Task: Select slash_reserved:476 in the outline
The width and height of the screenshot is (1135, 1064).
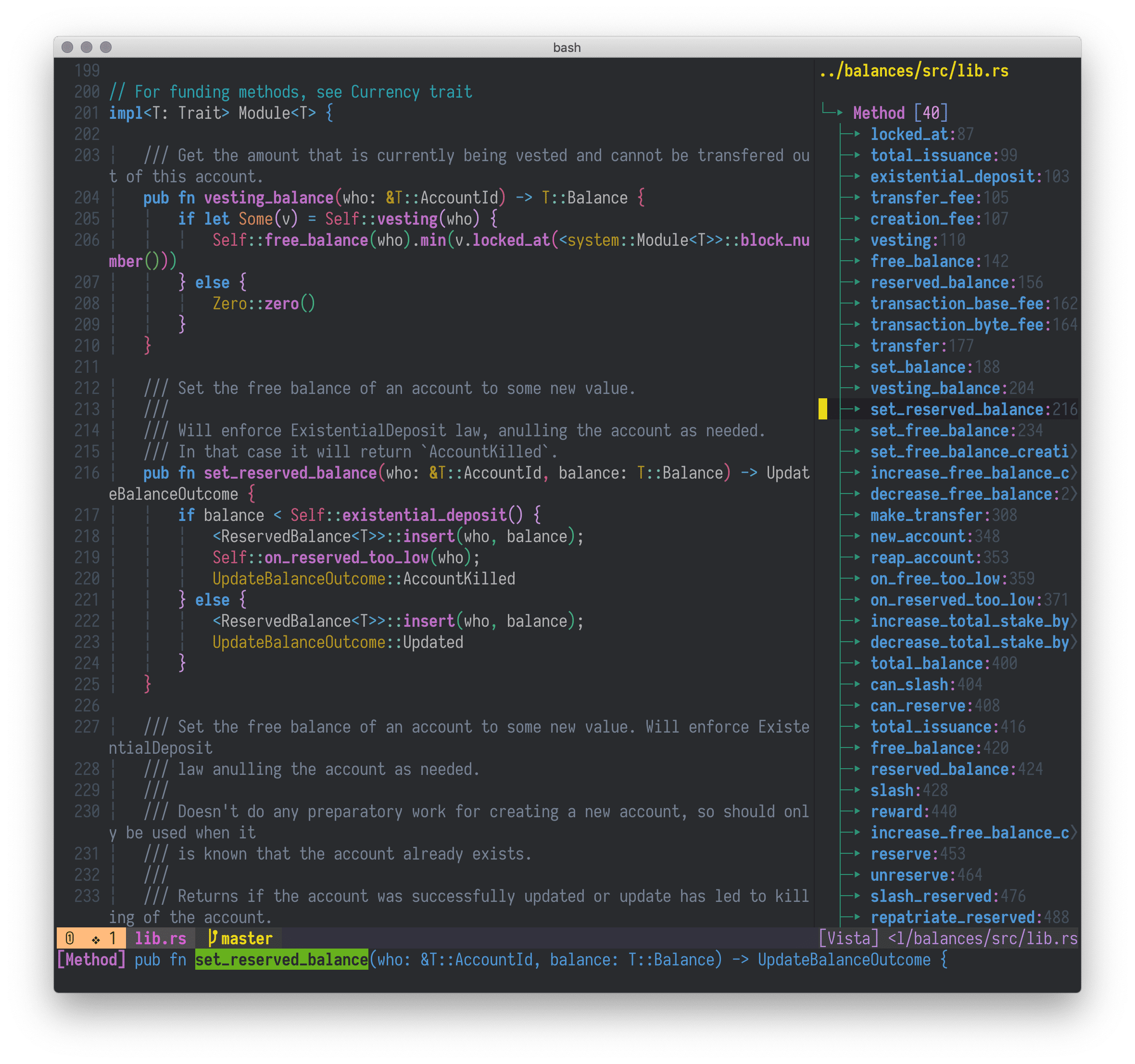Action: pyautogui.click(x=947, y=896)
